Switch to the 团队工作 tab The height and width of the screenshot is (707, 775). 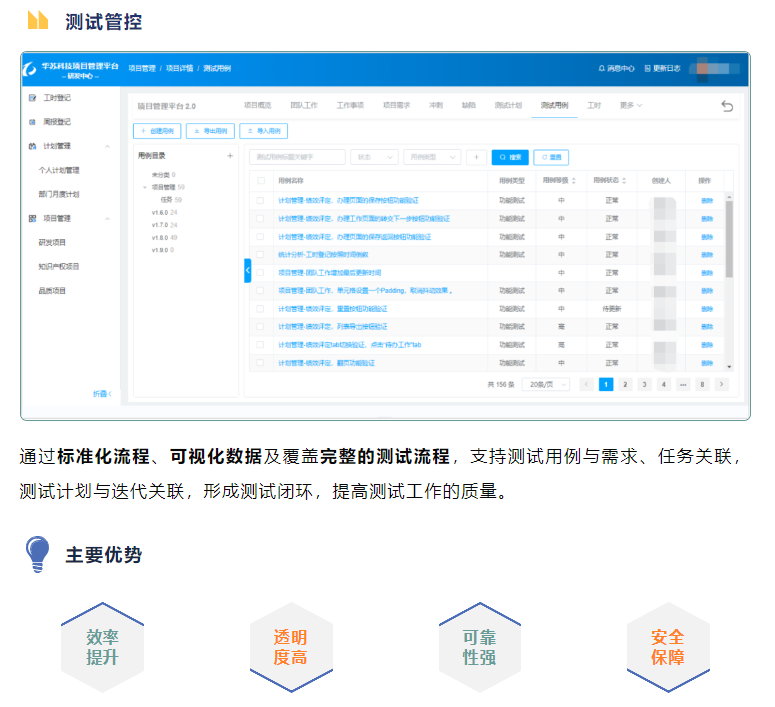[x=304, y=105]
